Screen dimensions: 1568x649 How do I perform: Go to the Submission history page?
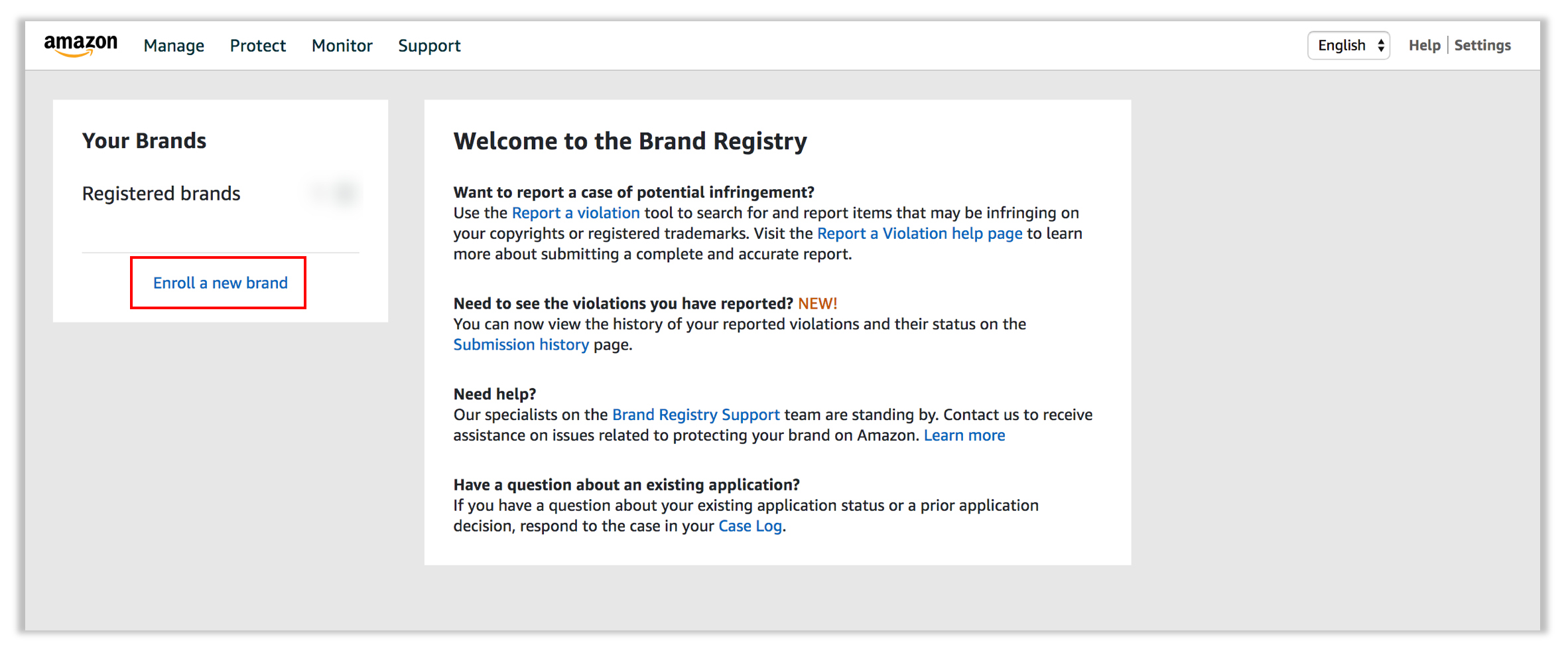pos(521,344)
